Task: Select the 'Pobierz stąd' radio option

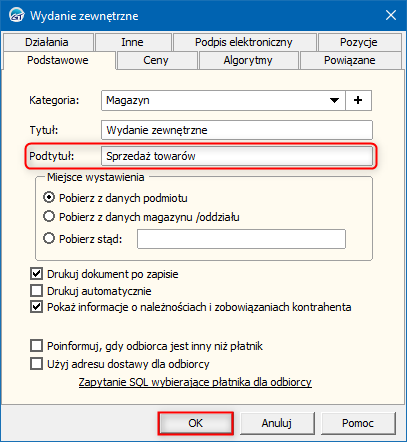Action: [x=49, y=238]
